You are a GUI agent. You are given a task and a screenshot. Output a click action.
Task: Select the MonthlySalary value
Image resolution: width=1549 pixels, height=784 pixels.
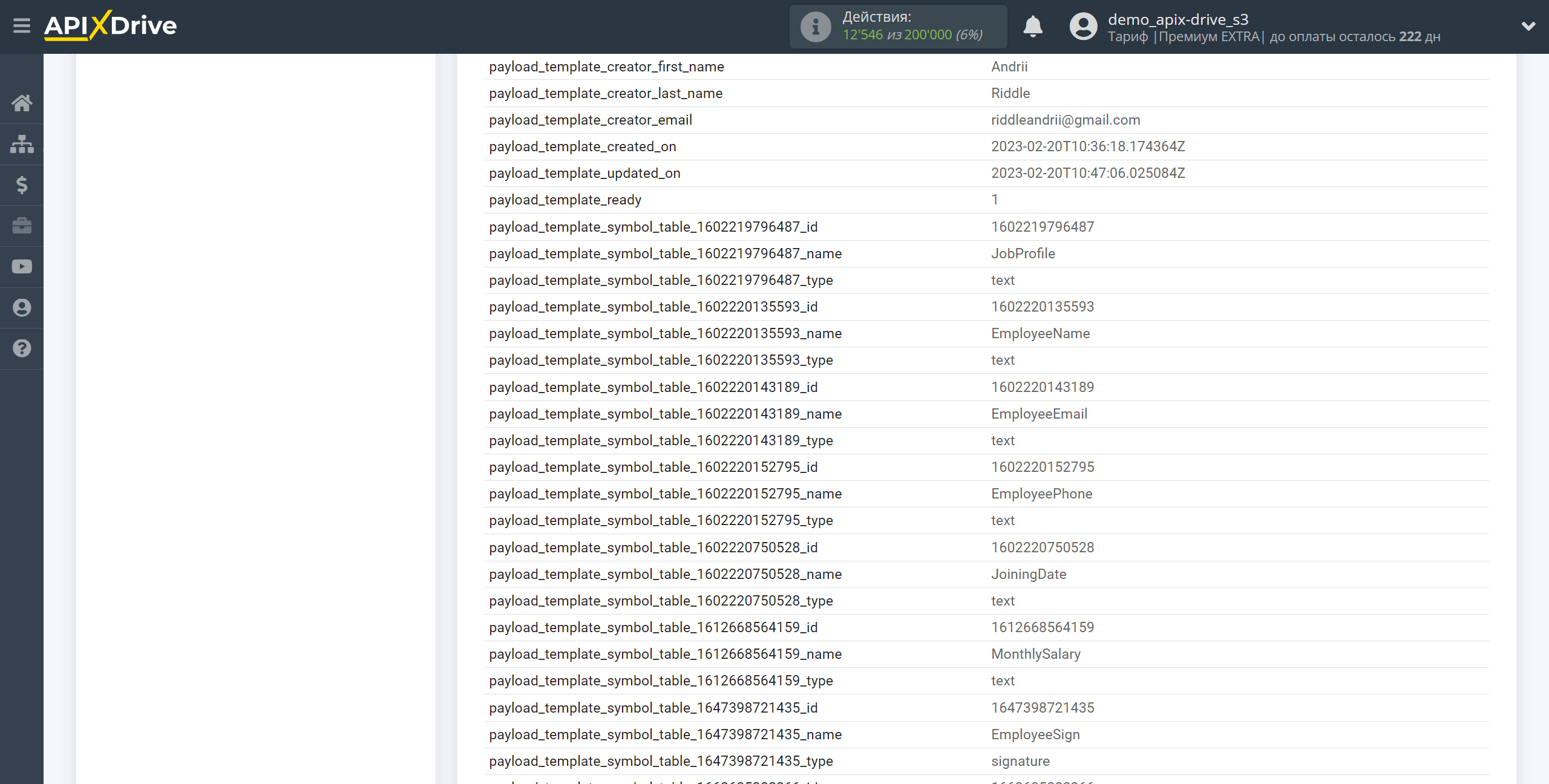pyautogui.click(x=1036, y=654)
